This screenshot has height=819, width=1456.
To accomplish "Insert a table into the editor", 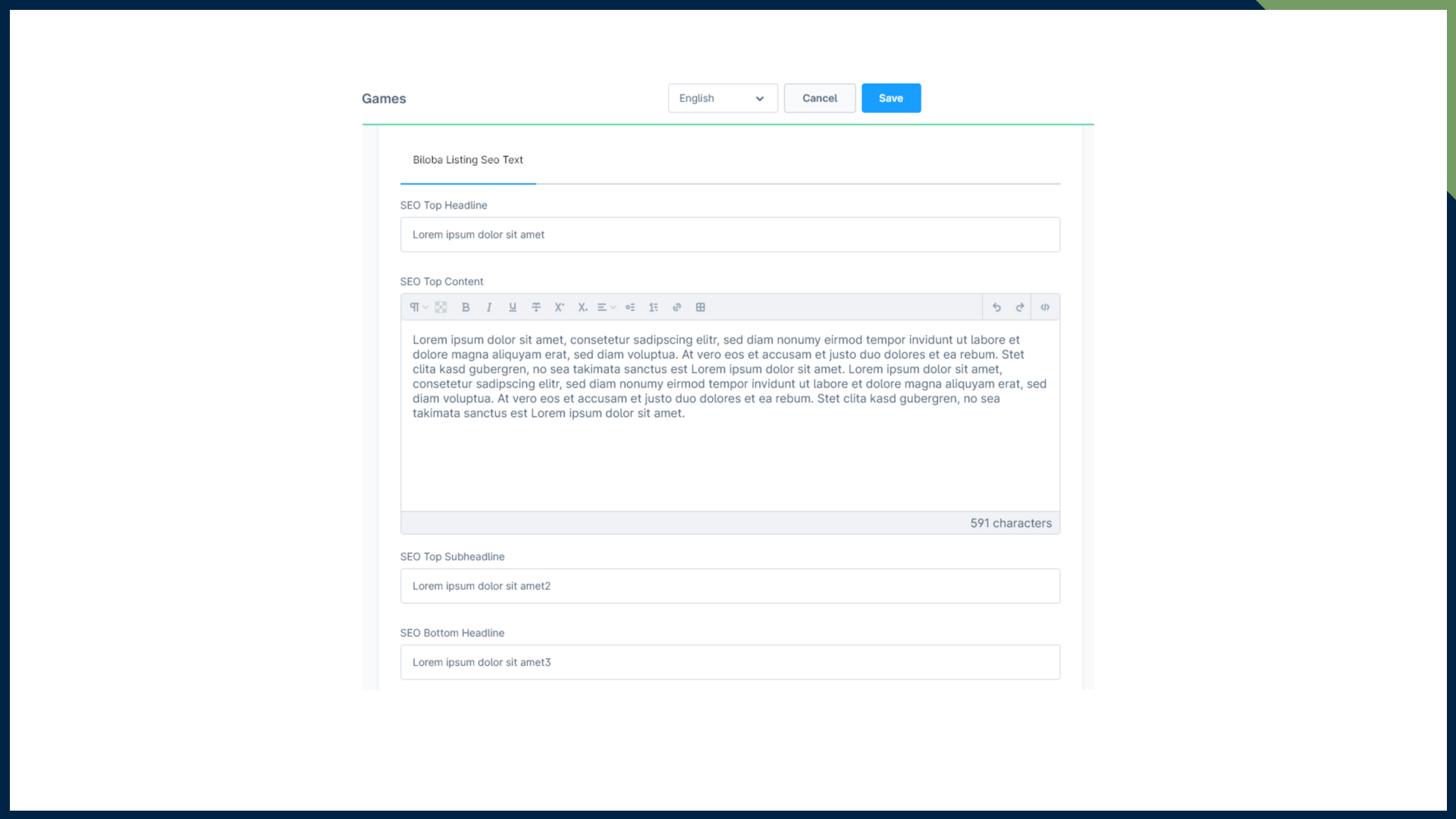I will (x=701, y=307).
